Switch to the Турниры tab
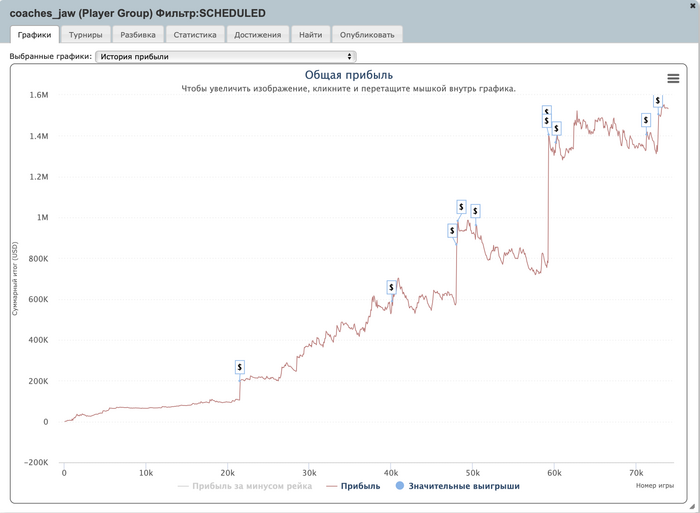Image resolution: width=700 pixels, height=513 pixels. tap(85, 35)
